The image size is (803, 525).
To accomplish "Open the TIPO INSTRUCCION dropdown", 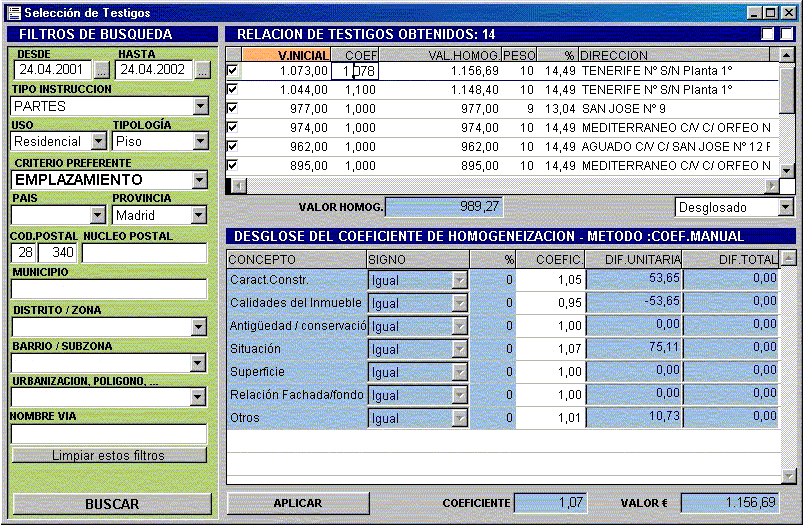I will (201, 106).
